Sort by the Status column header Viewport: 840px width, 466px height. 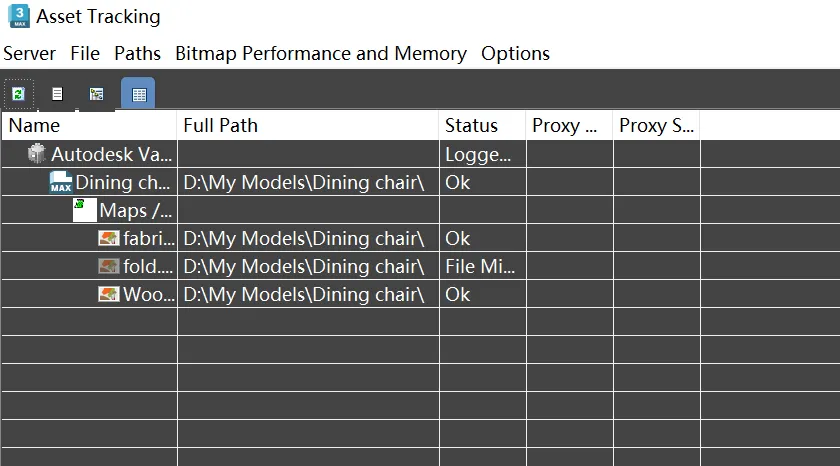click(x=482, y=125)
